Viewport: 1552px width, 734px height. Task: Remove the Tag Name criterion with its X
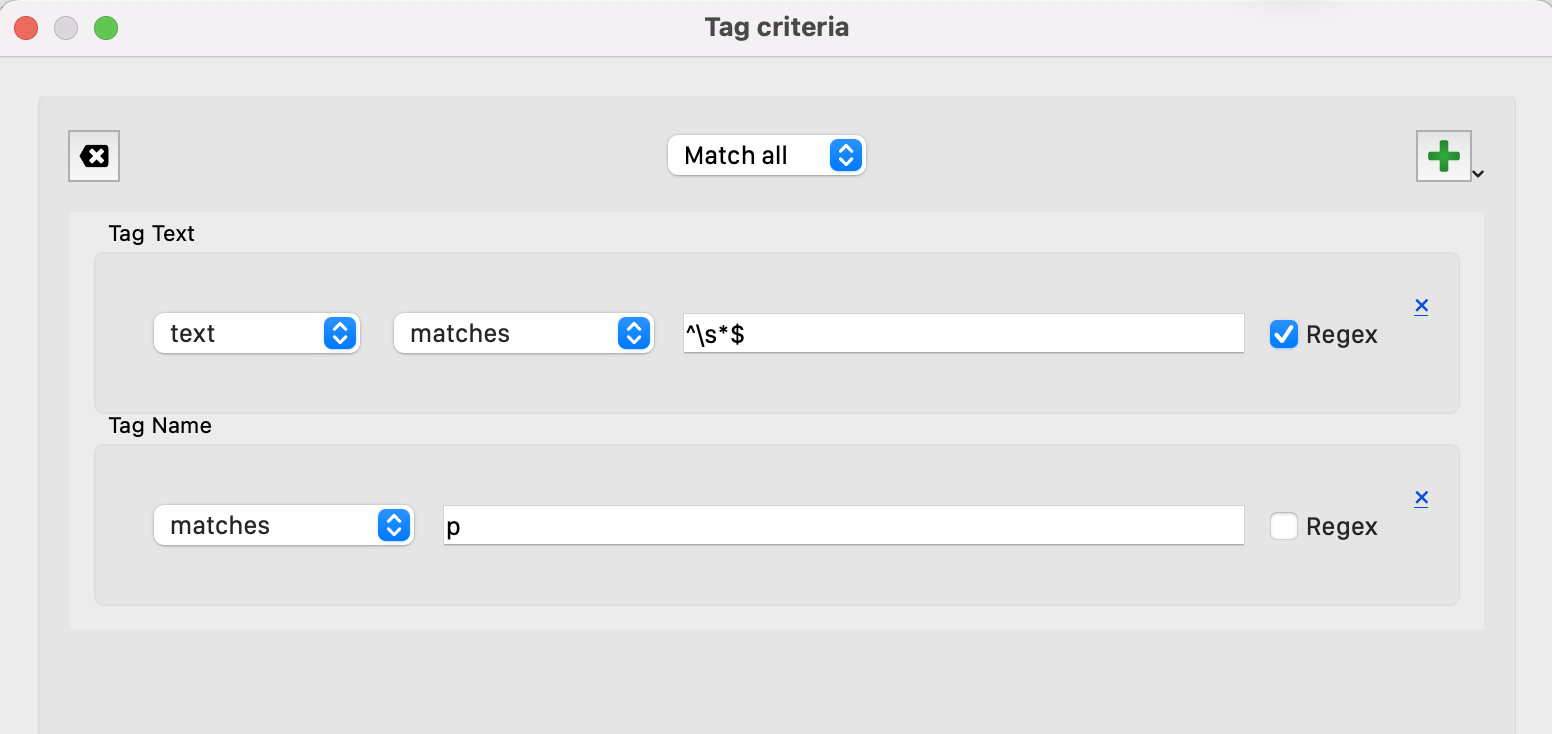click(1421, 498)
